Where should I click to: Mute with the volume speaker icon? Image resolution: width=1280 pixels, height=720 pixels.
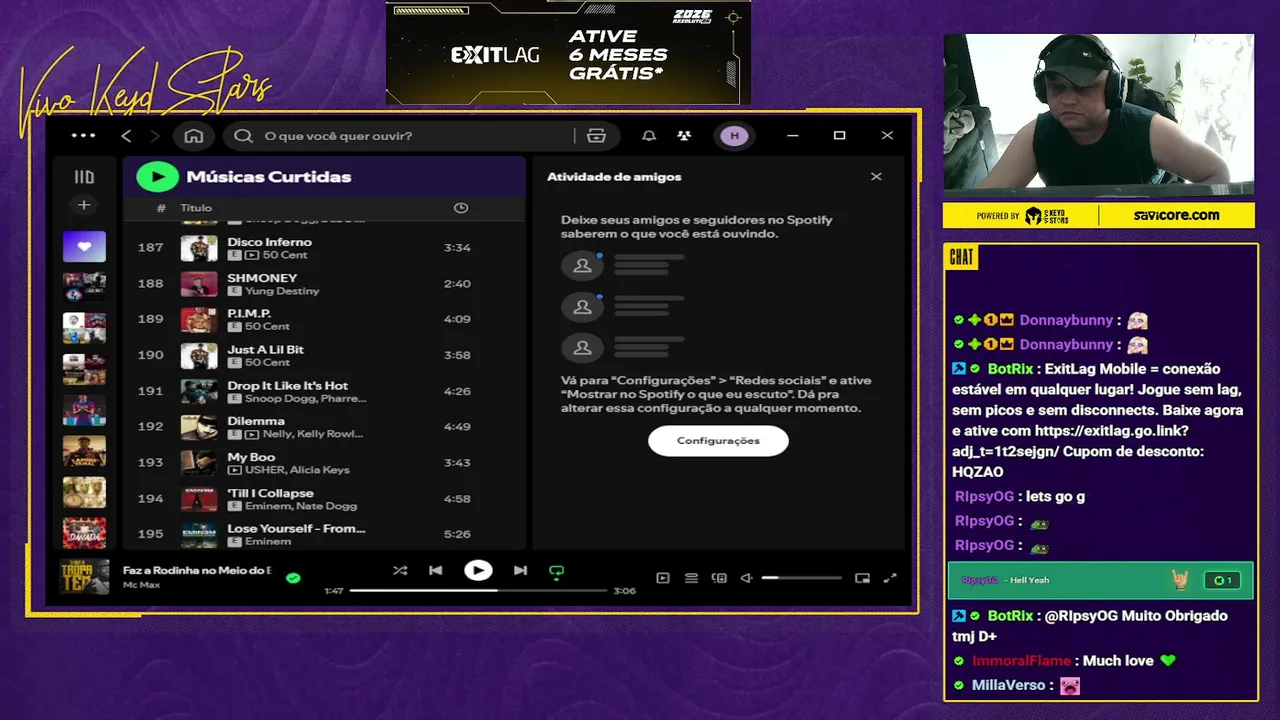(746, 578)
